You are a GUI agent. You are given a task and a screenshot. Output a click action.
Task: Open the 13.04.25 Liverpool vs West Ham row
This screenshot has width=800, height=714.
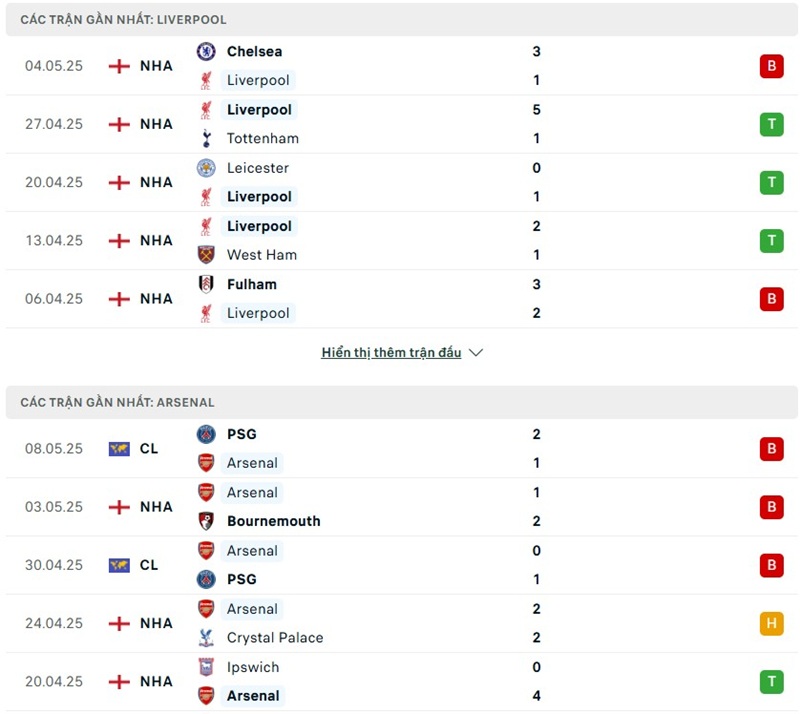tap(400, 241)
